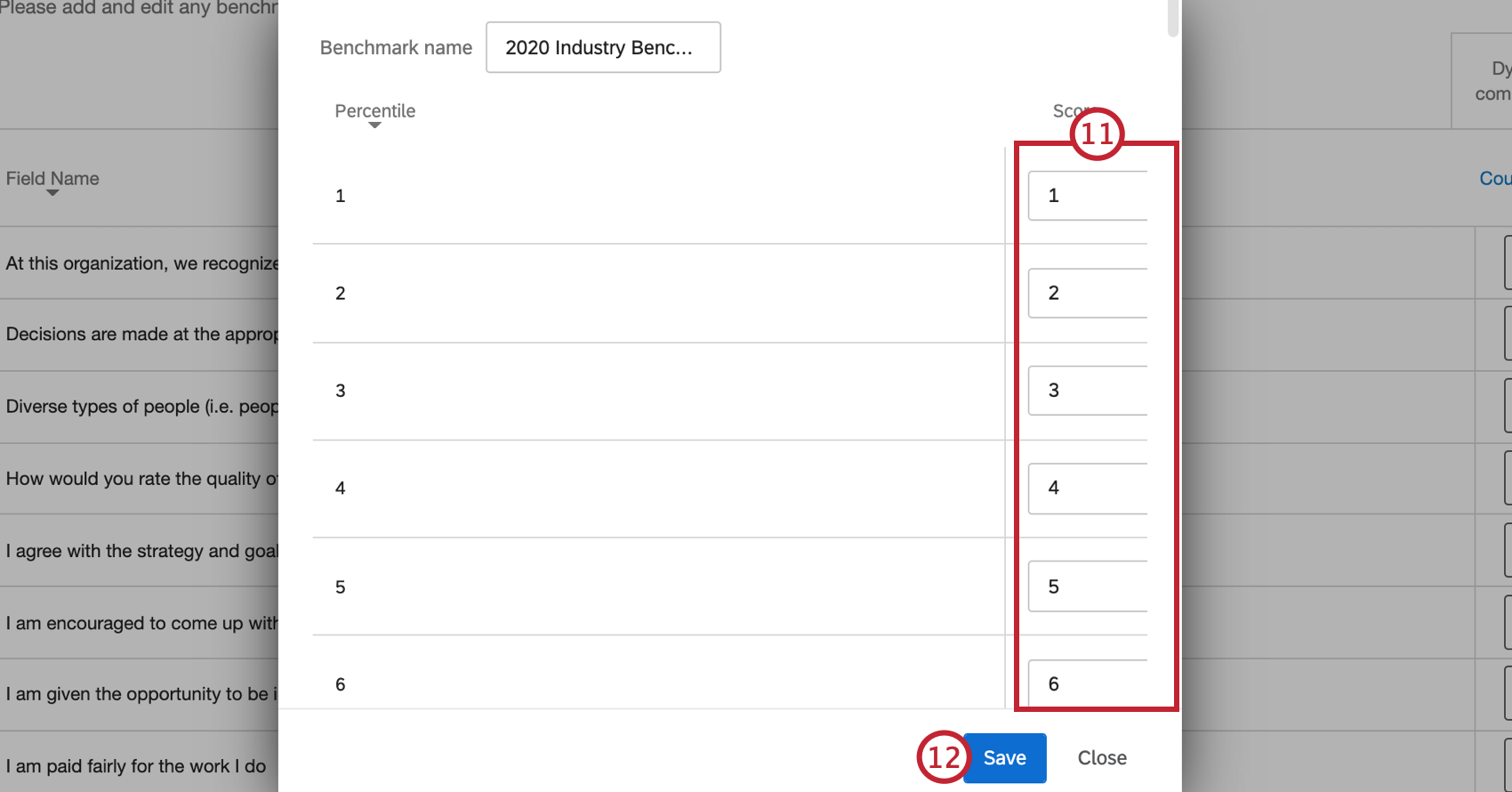Click the Count column link
The height and width of the screenshot is (792, 1512).
[1495, 179]
